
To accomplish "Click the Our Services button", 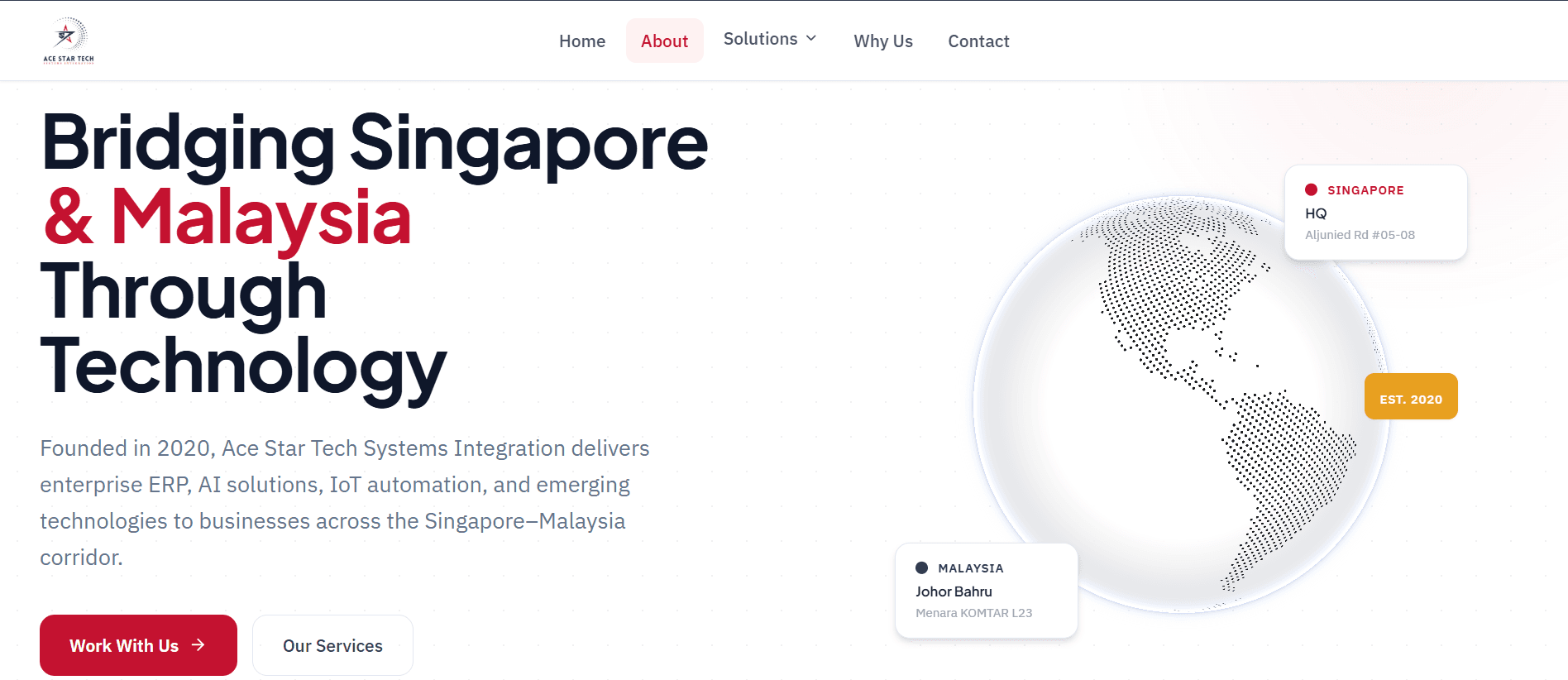I will (x=332, y=645).
